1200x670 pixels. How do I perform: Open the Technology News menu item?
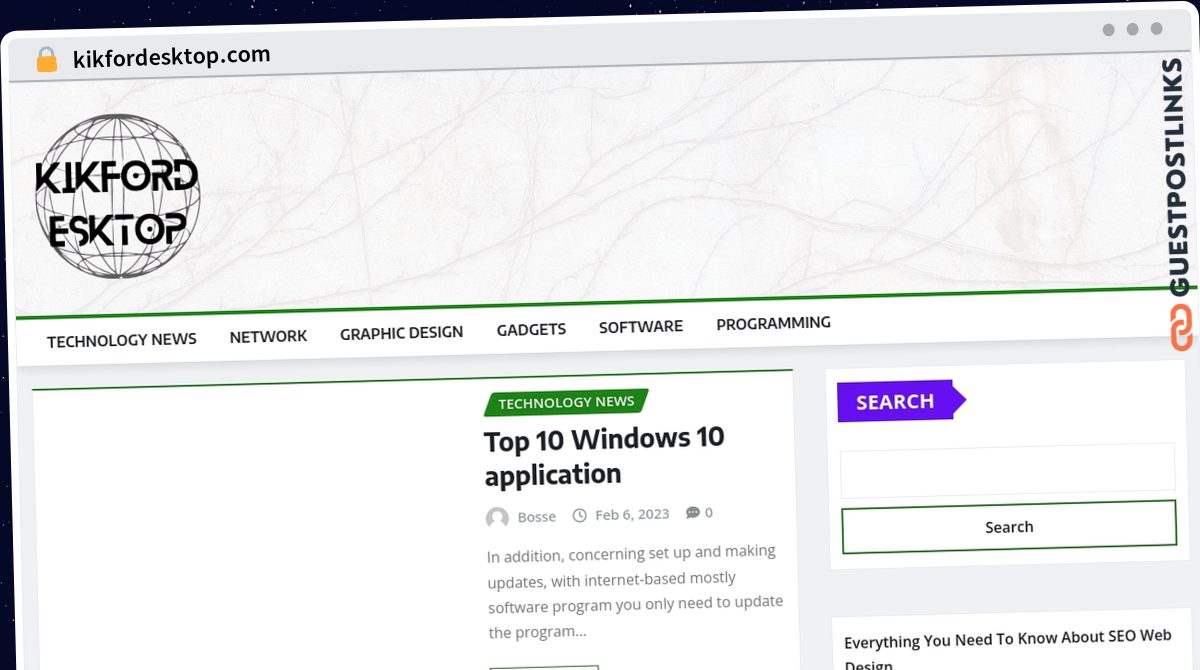[121, 340]
